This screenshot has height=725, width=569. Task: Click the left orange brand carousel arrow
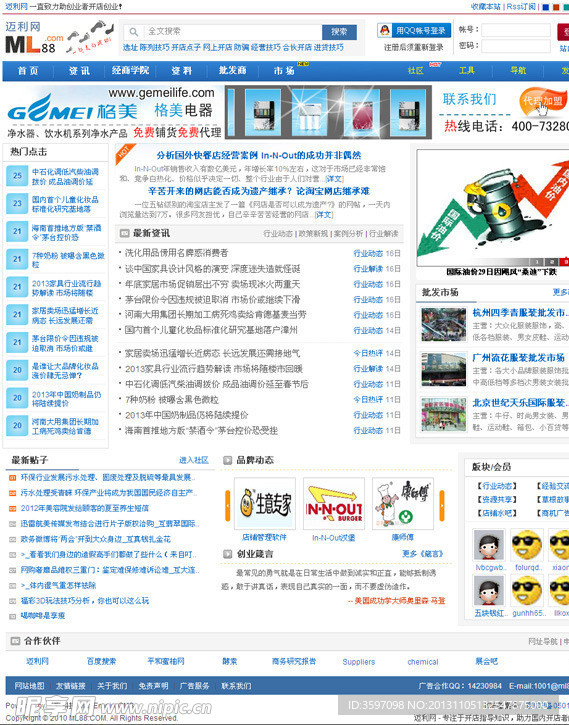pos(227,506)
